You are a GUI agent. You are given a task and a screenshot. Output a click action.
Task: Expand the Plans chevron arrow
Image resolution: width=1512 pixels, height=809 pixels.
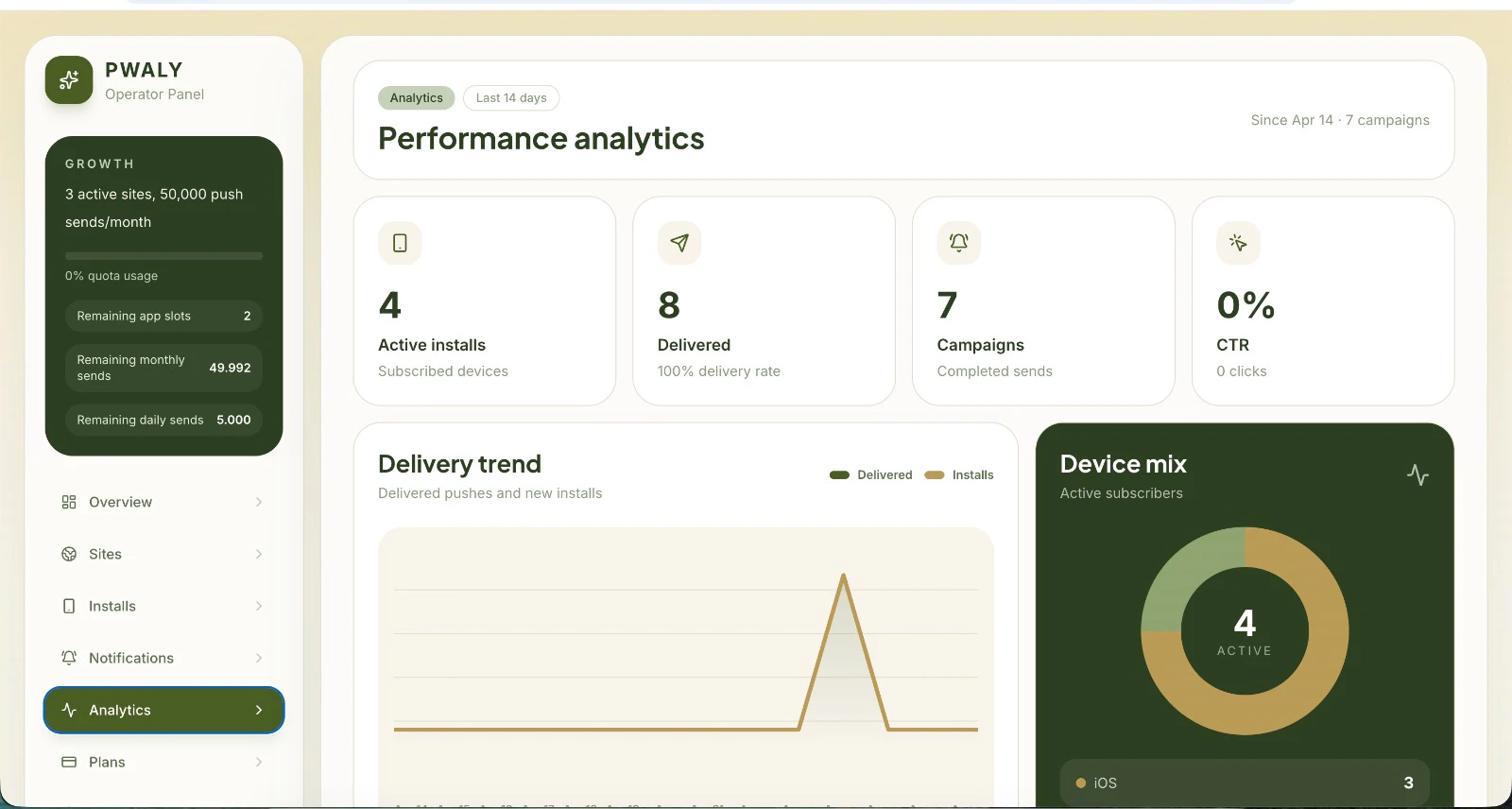pos(259,762)
